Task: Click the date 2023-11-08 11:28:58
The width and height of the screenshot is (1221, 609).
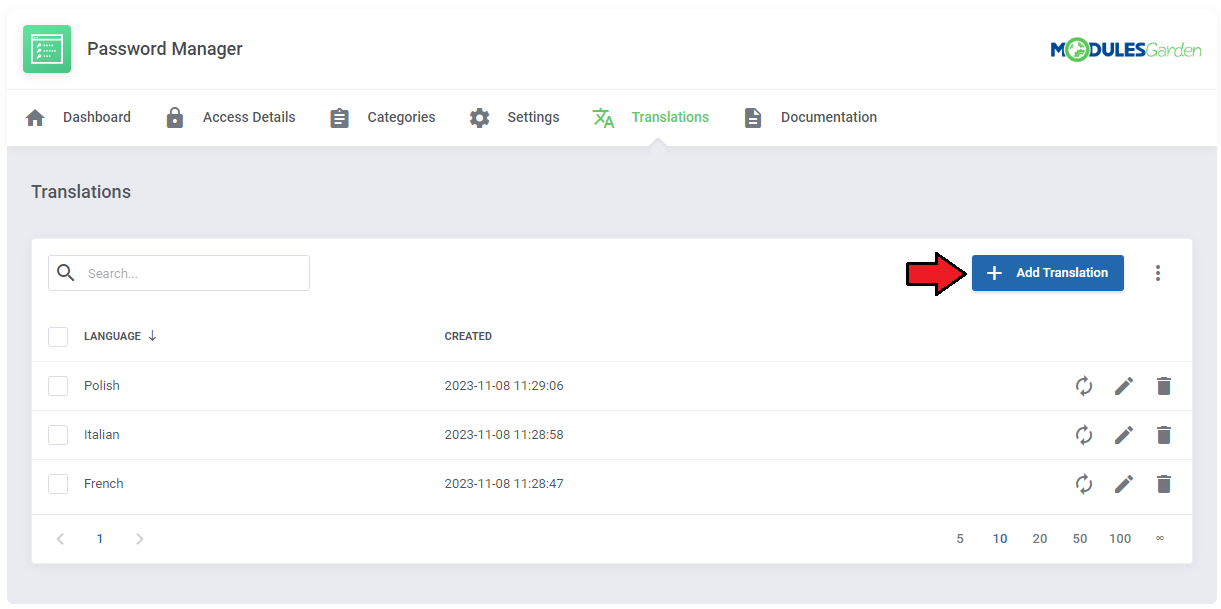Action: point(504,435)
